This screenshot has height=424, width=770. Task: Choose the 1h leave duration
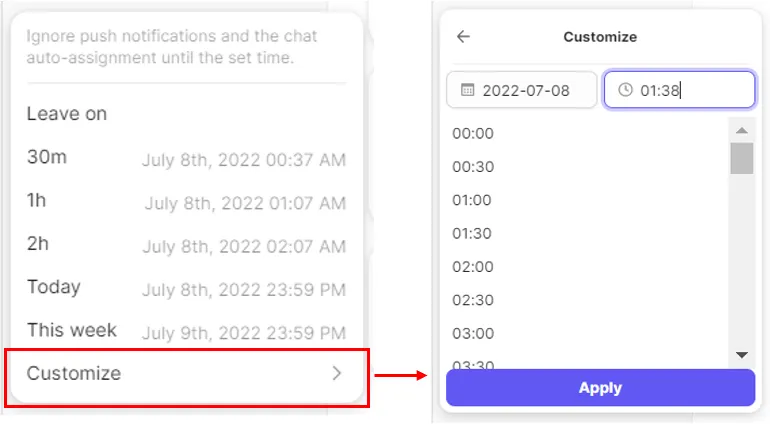(186, 202)
